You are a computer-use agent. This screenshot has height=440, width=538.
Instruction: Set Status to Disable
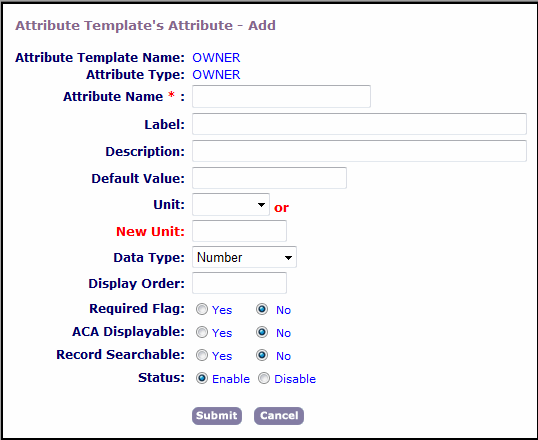(264, 378)
